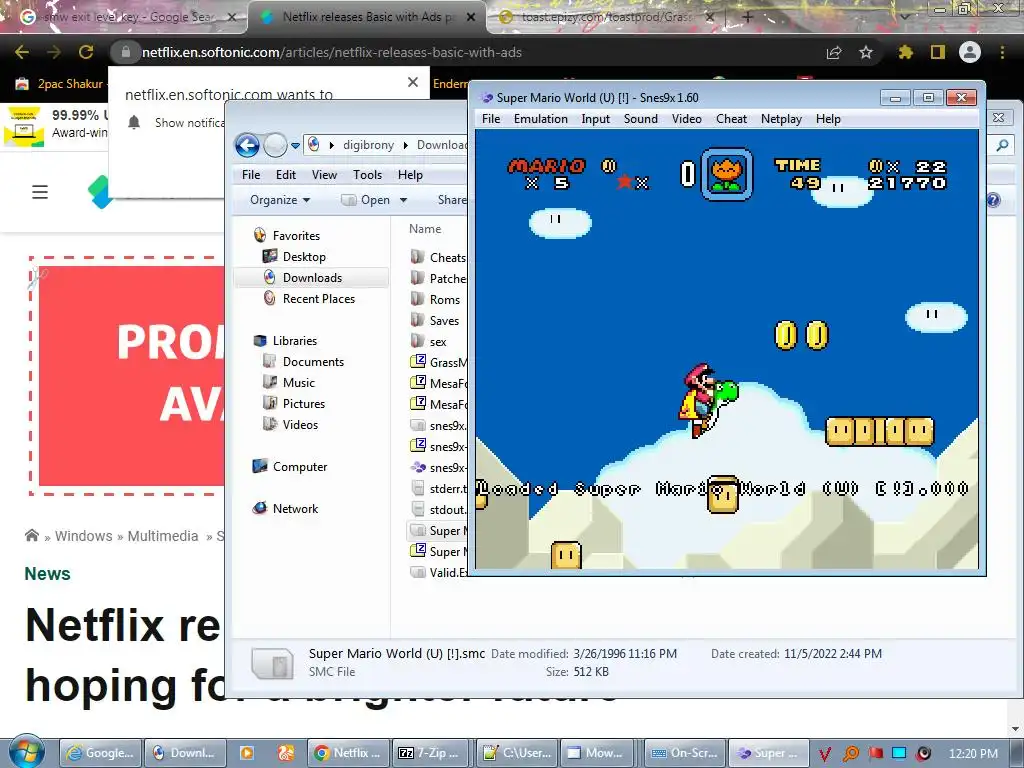Open Explorer's File menu

[x=251, y=174]
